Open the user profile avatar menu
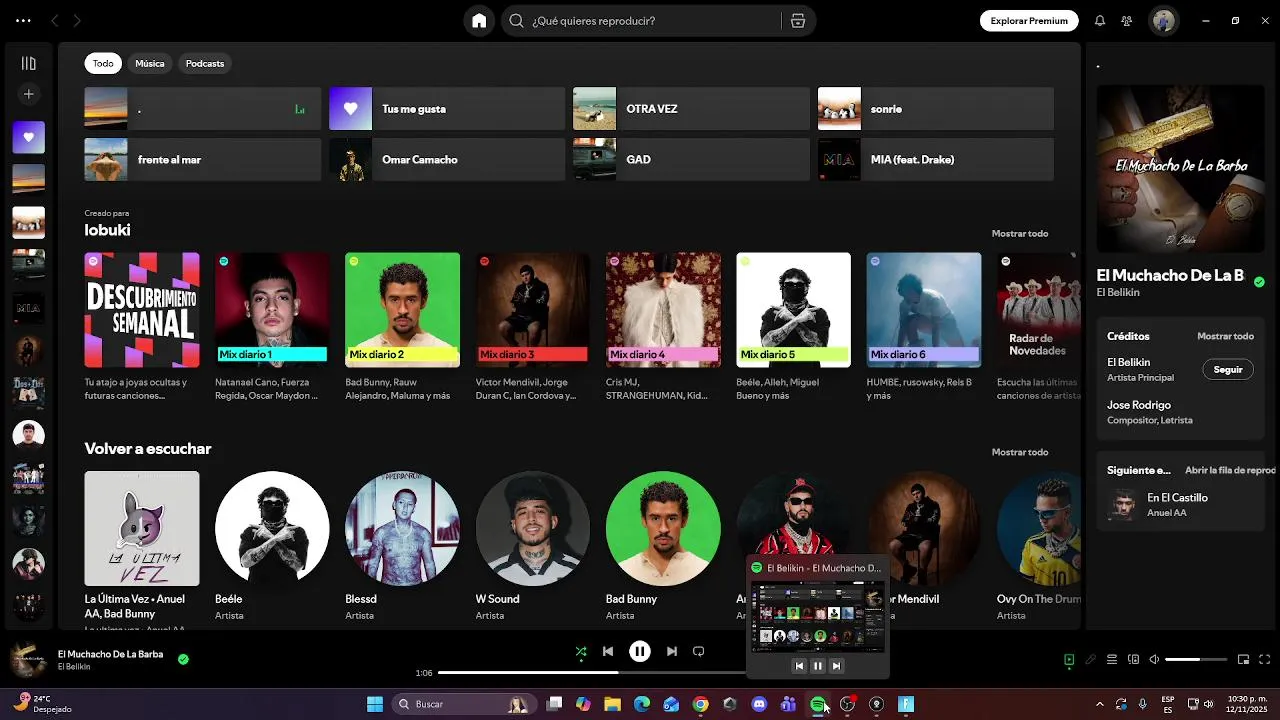Viewport: 1280px width, 720px height. coord(1163,21)
